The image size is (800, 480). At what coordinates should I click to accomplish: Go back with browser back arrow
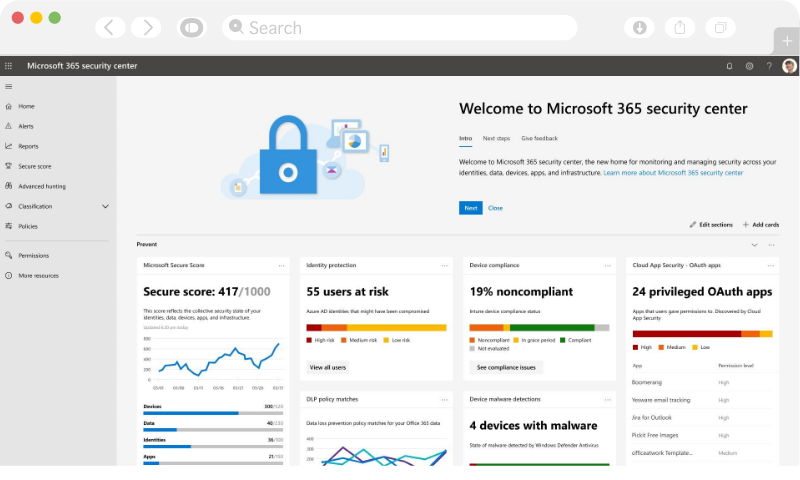110,28
